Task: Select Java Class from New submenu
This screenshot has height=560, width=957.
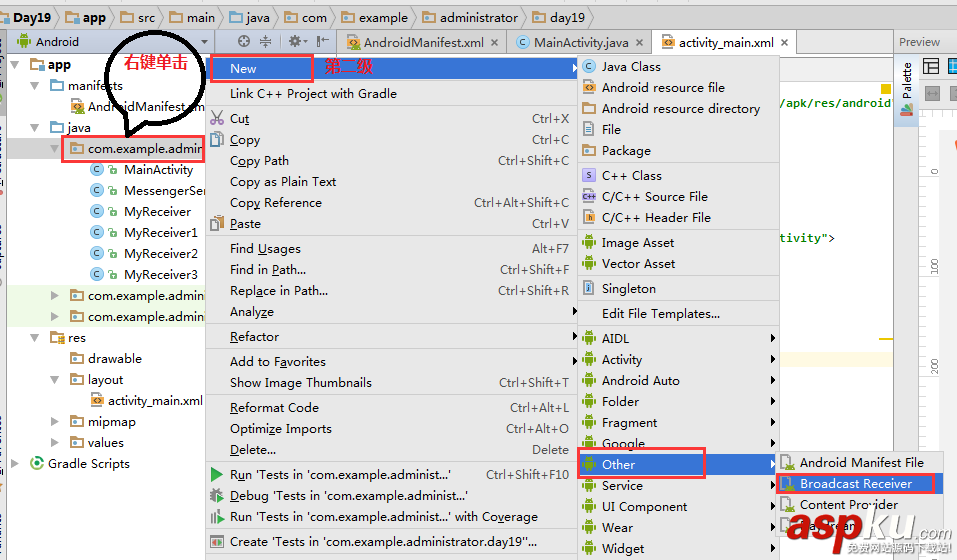Action: click(630, 66)
